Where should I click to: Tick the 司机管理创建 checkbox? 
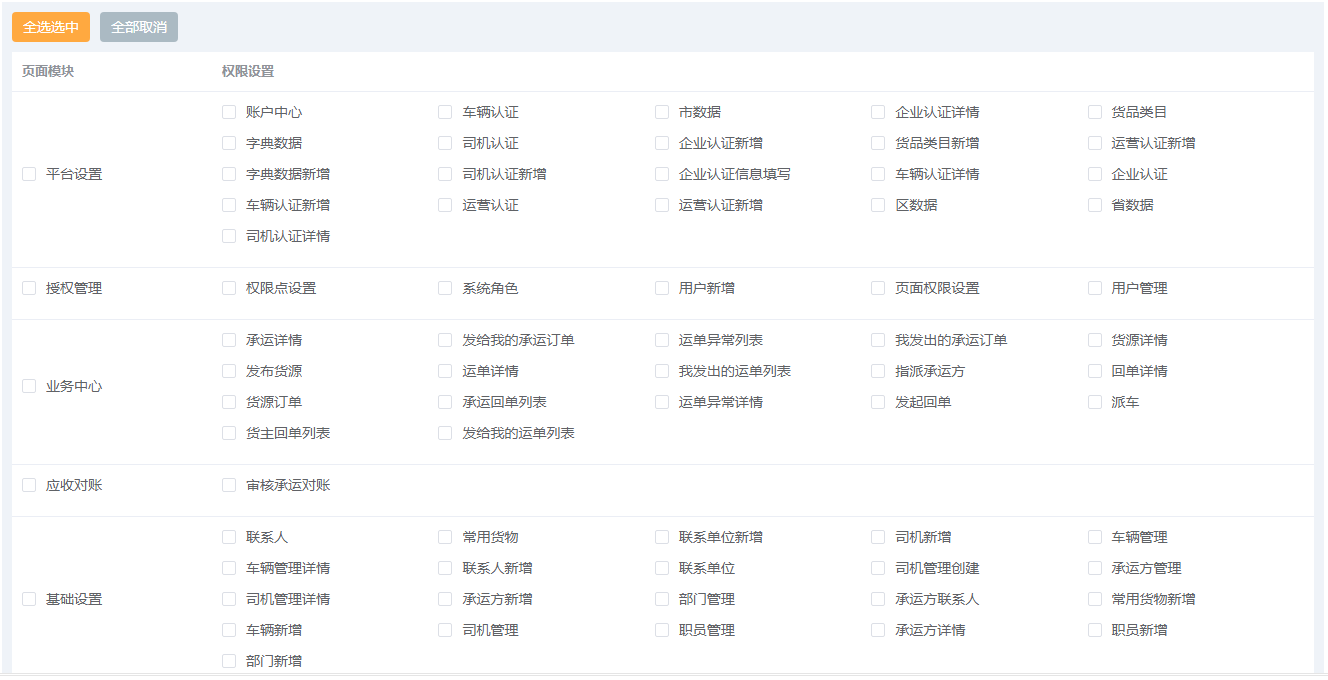pos(878,568)
